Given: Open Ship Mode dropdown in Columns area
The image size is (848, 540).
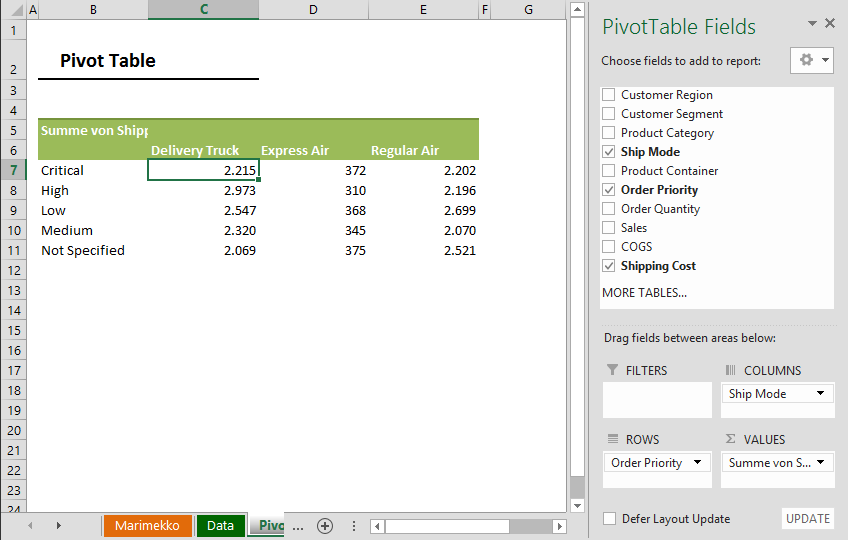Looking at the screenshot, I should tap(820, 393).
